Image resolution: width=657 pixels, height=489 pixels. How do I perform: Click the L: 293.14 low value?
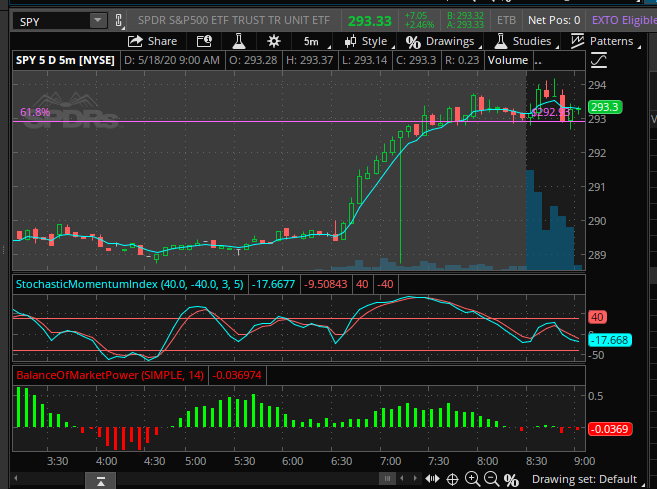coord(365,60)
